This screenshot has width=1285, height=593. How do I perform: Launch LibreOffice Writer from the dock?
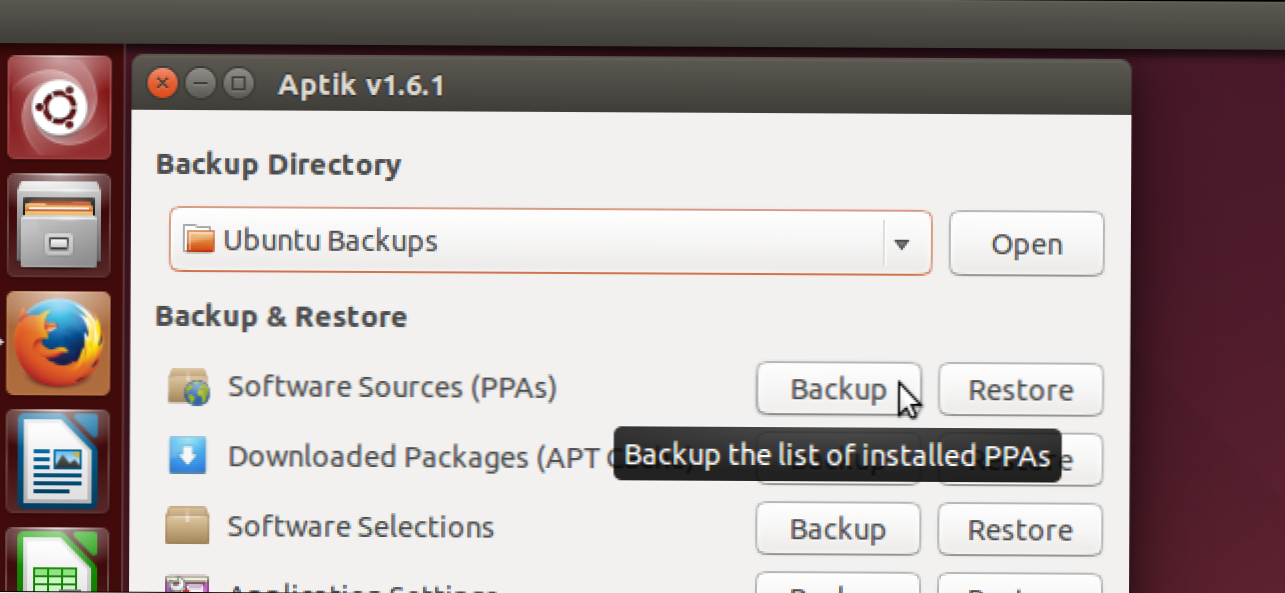59,461
